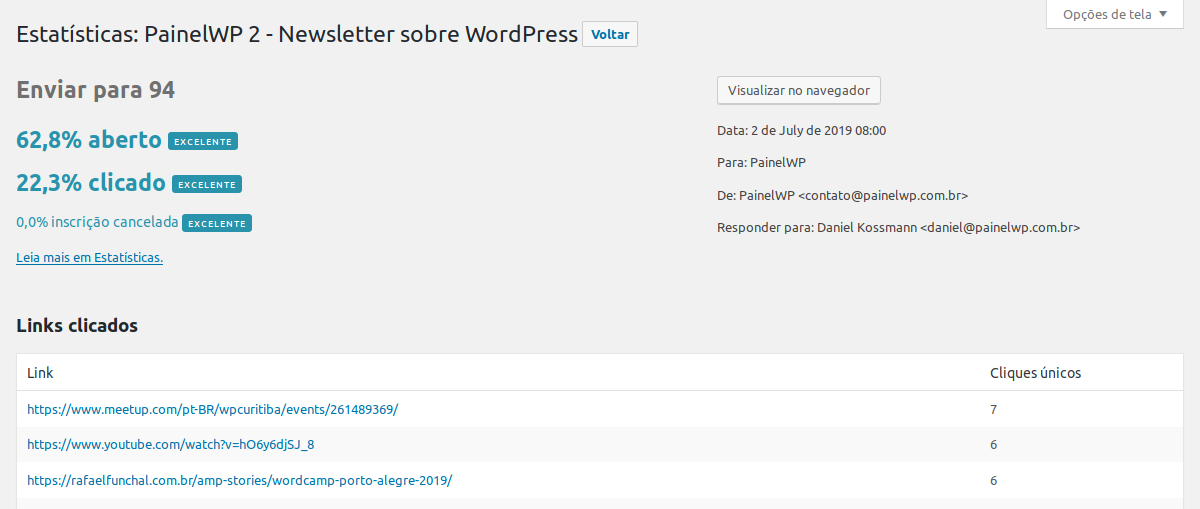Screen dimensions: 1200x509
Task: Select the 0,0% inscrição cancelada statistic
Action: click(x=97, y=222)
